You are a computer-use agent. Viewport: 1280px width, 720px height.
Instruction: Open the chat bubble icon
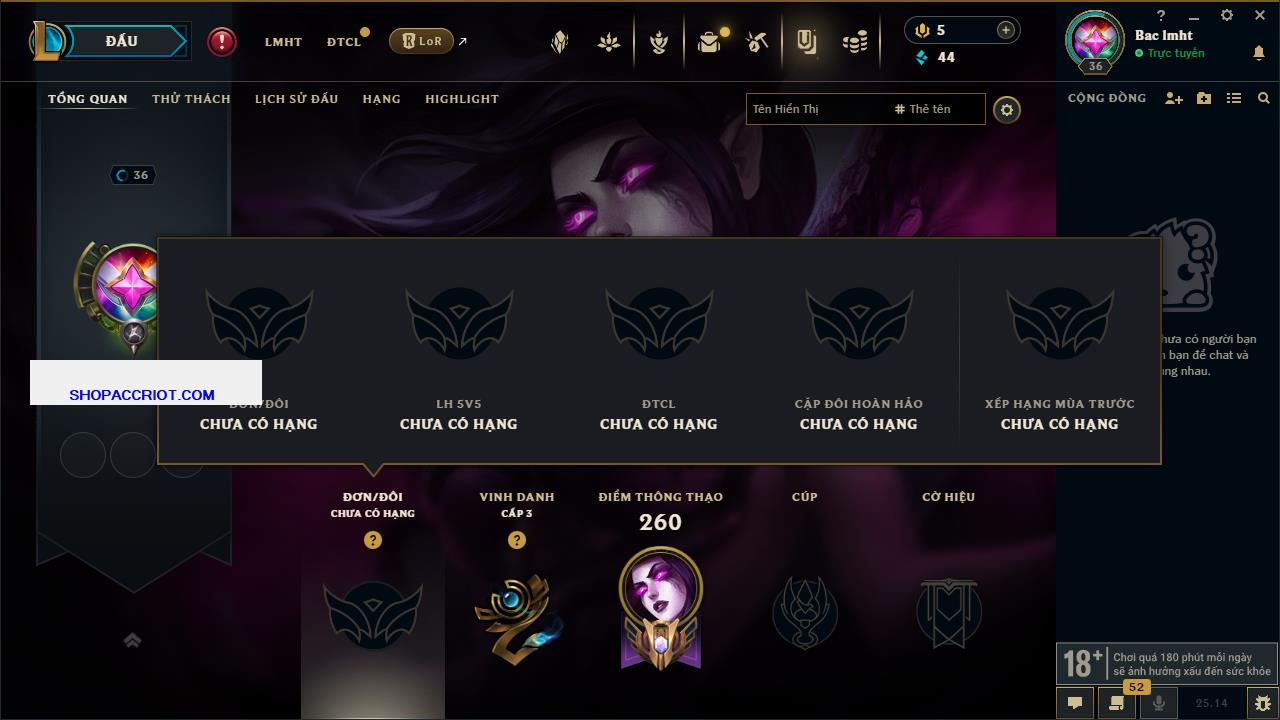(x=1075, y=703)
